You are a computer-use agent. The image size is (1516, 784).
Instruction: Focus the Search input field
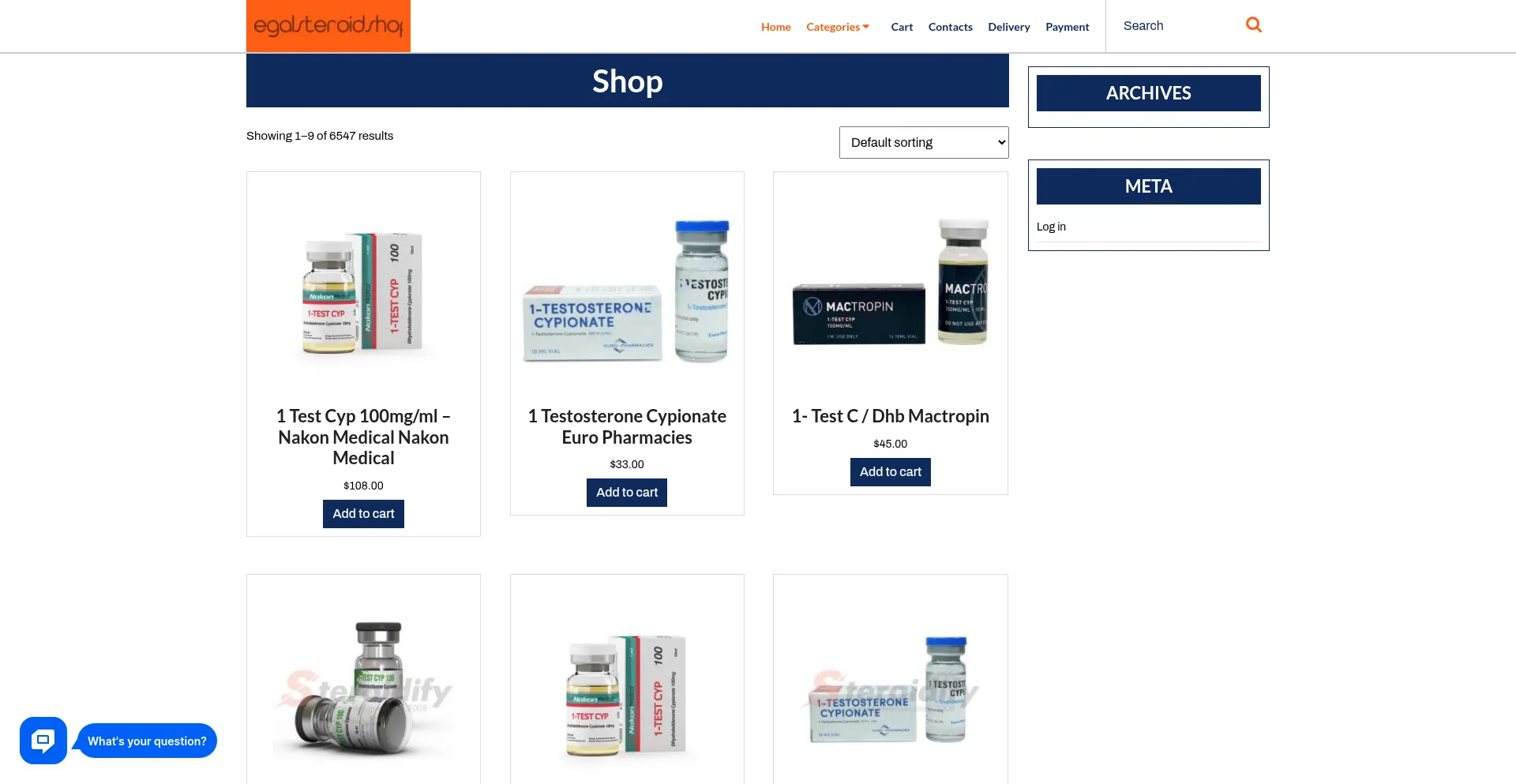[1176, 26]
